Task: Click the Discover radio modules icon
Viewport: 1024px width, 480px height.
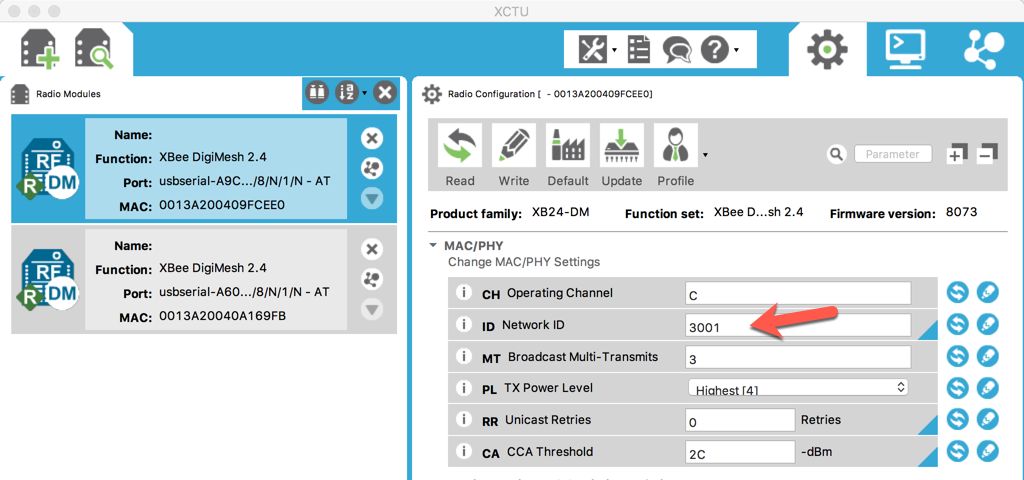Action: (x=93, y=49)
